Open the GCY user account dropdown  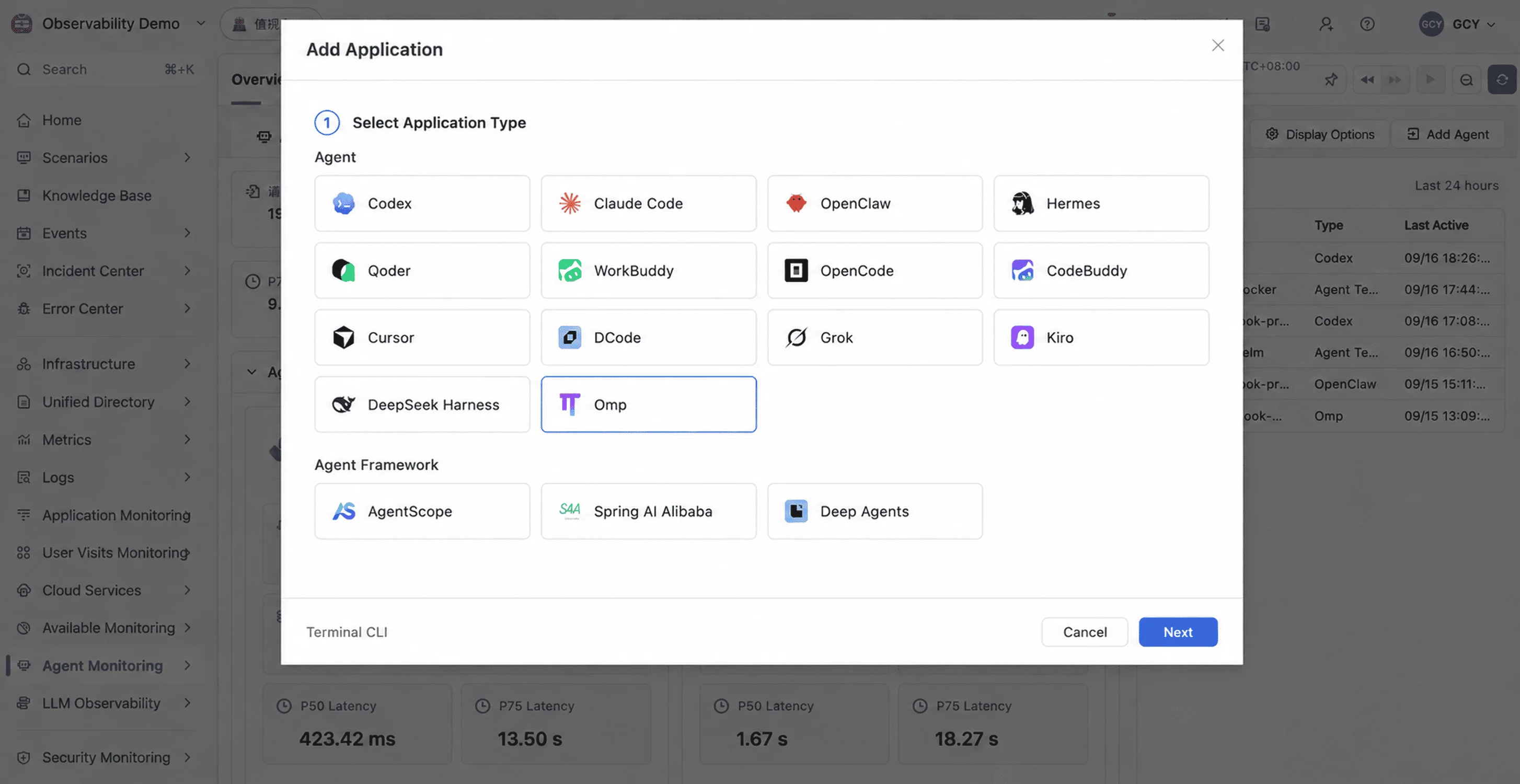coord(1457,24)
